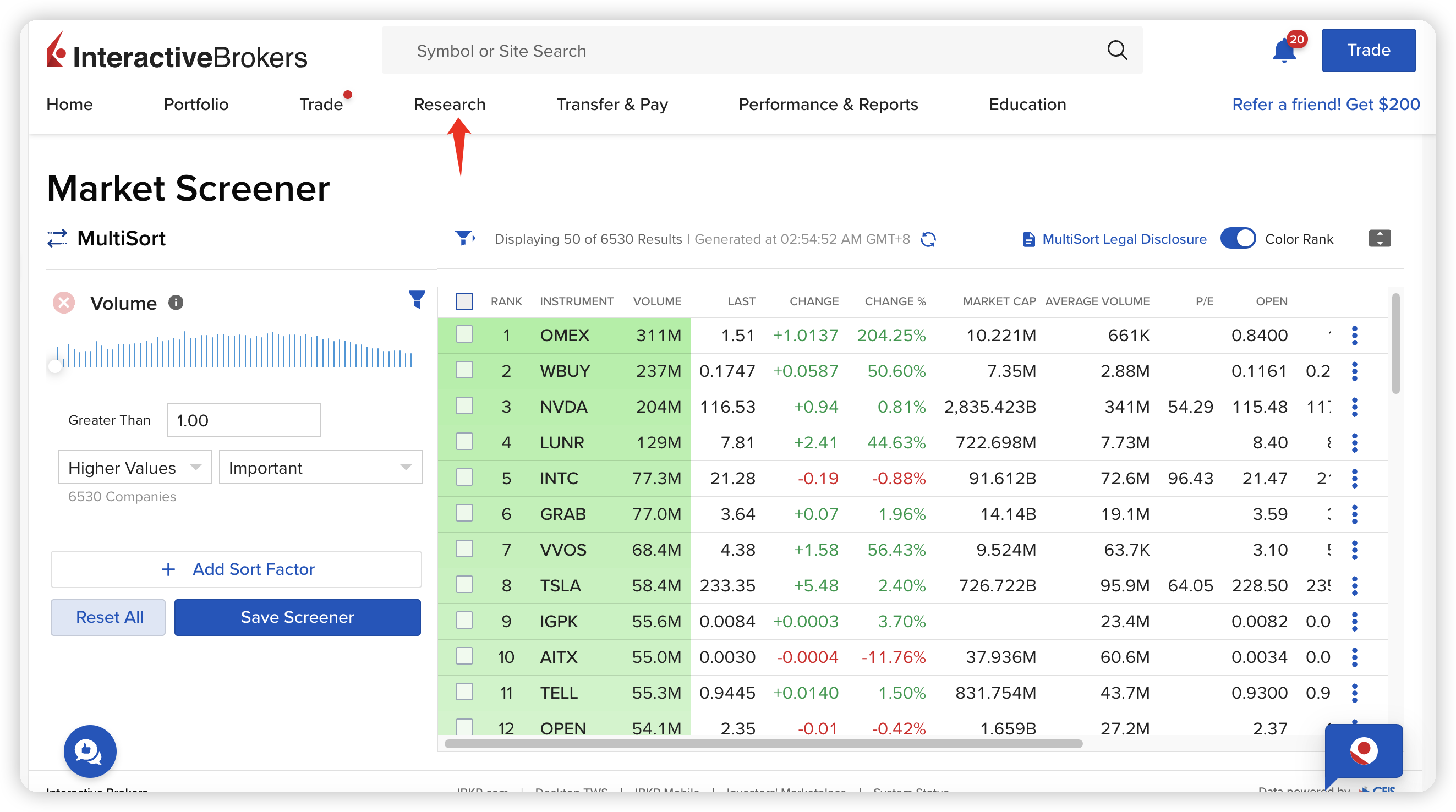The width and height of the screenshot is (1456, 812).
Task: Select the NVDA row checkbox
Action: (464, 405)
